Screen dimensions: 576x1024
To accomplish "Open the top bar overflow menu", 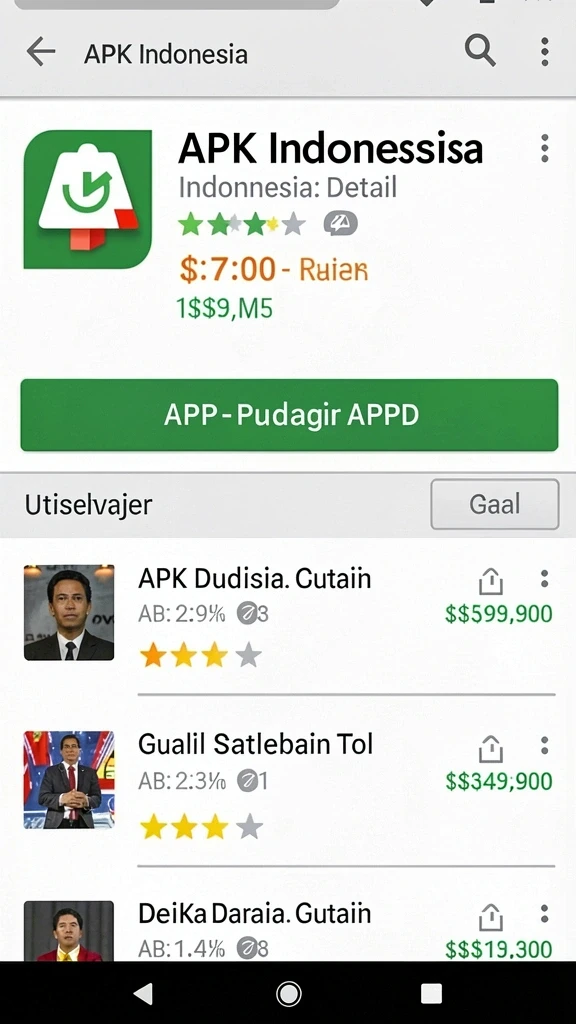I will (545, 52).
